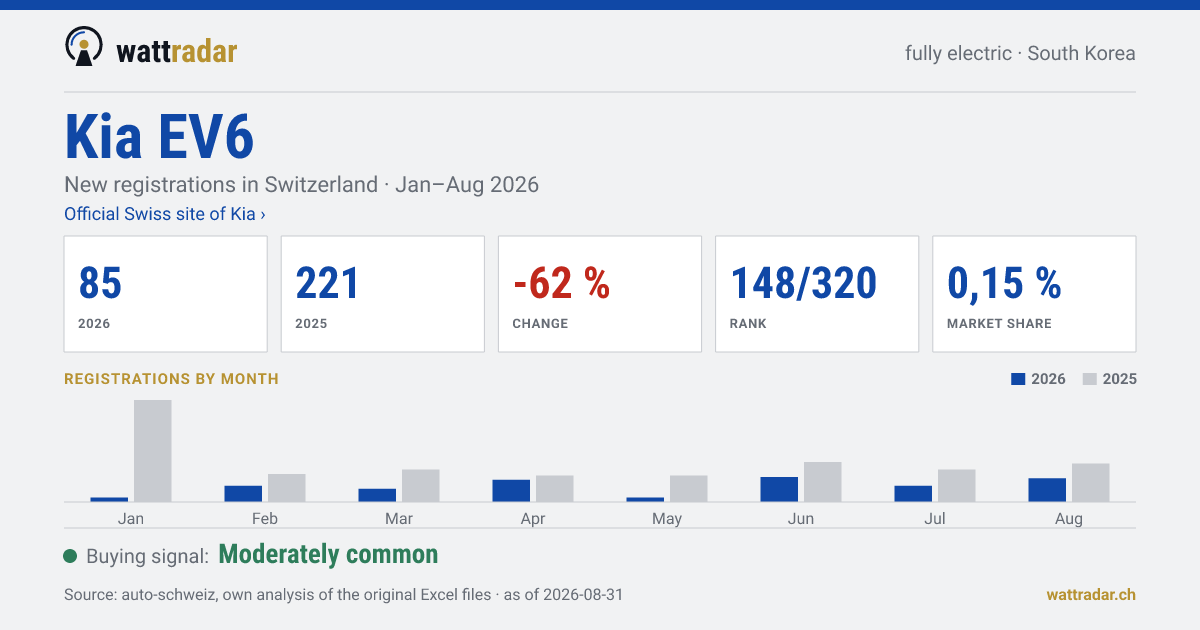Click the "0,15 %" market share value
The height and width of the screenshot is (630, 1200).
point(1004,284)
